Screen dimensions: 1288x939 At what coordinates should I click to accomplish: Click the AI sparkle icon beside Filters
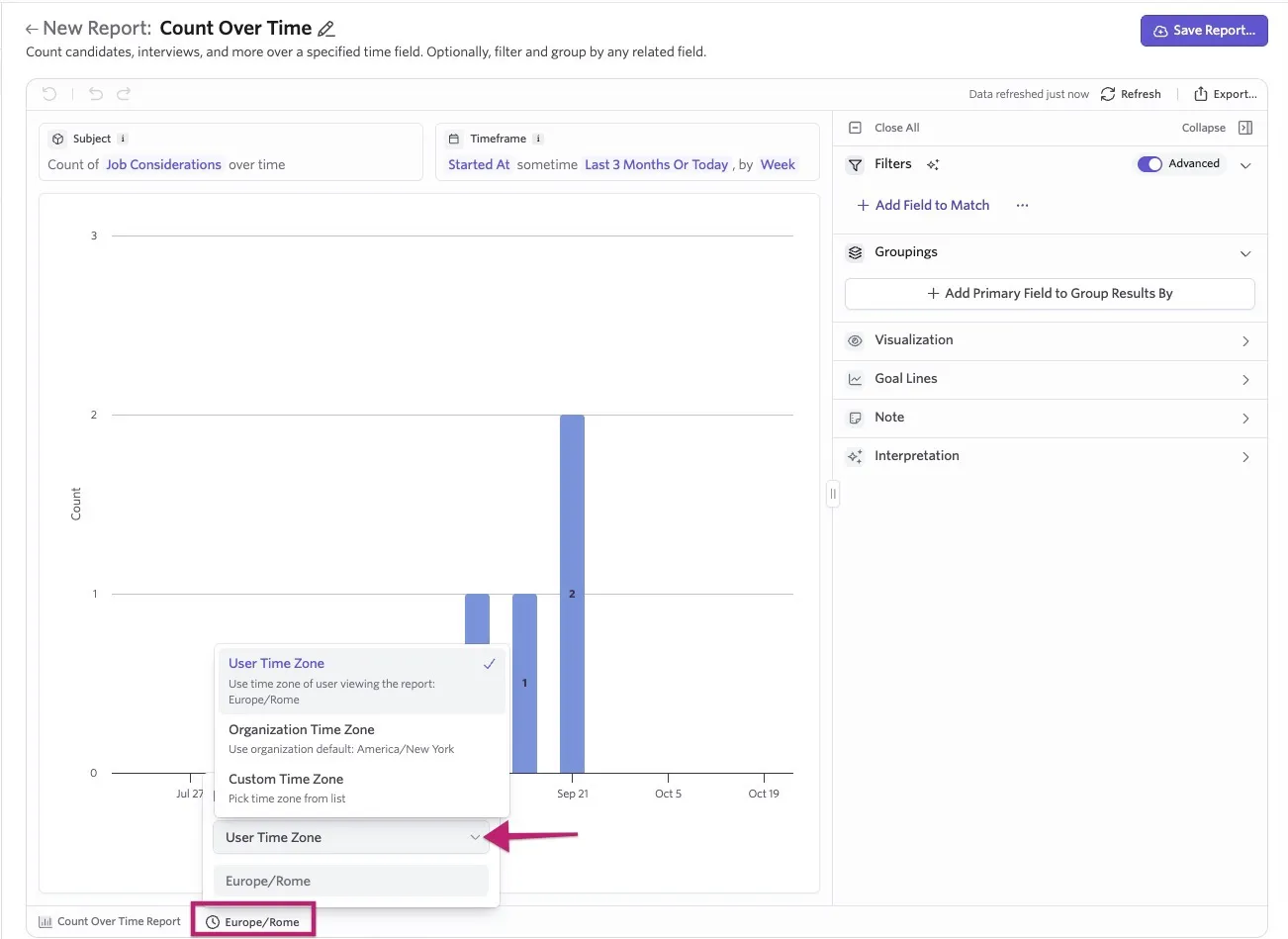(933, 165)
